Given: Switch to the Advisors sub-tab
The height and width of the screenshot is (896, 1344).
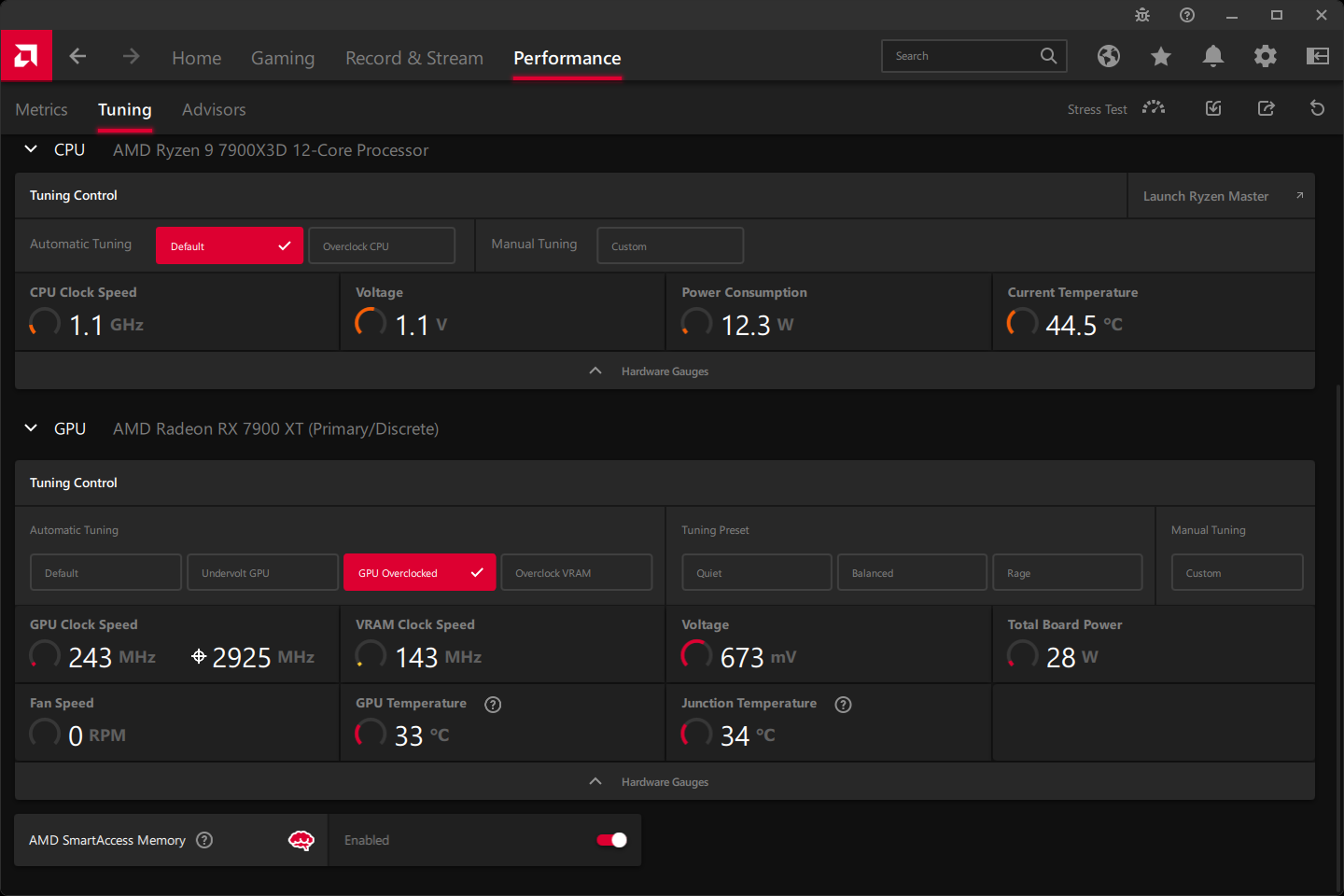Looking at the screenshot, I should [x=214, y=109].
